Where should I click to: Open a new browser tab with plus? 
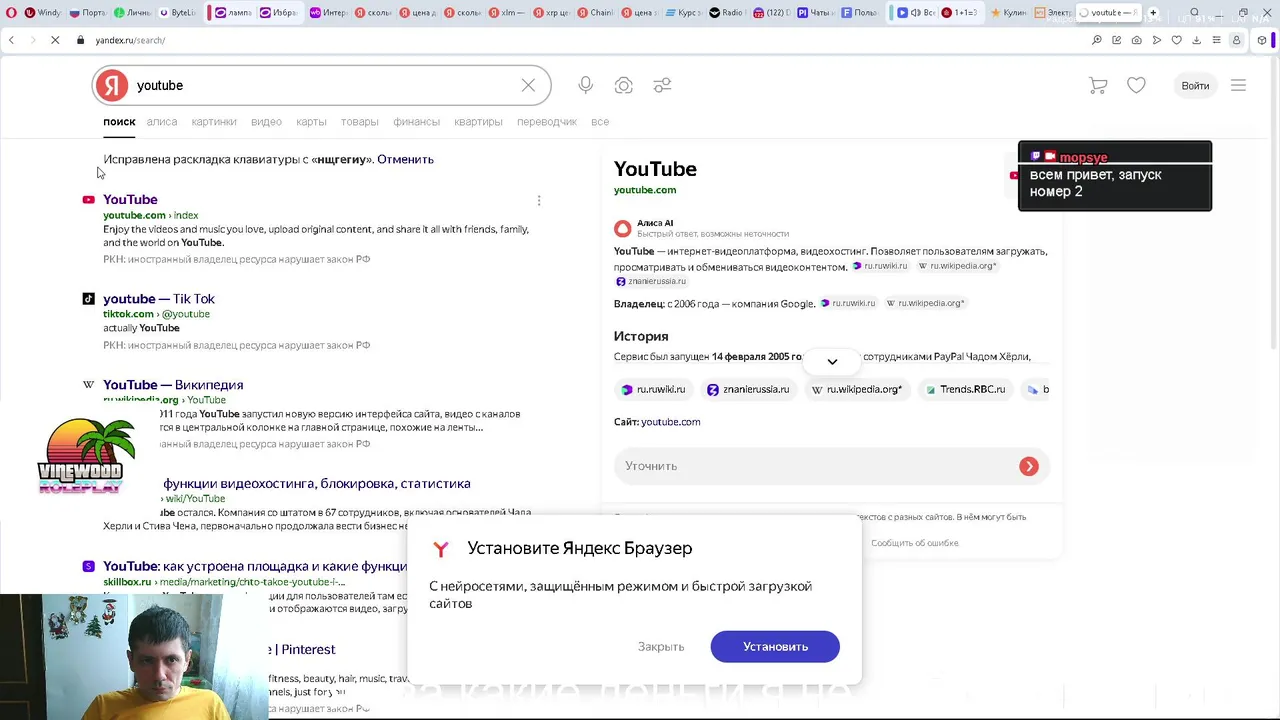tap(1153, 13)
